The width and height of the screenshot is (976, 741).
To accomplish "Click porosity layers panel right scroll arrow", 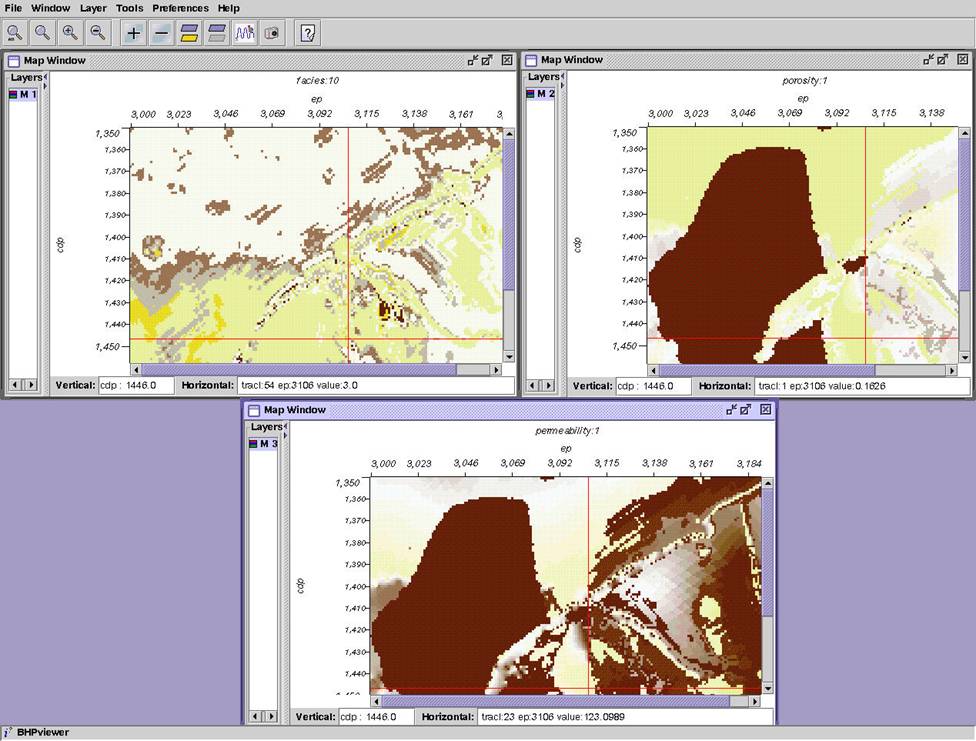I will click(x=548, y=385).
